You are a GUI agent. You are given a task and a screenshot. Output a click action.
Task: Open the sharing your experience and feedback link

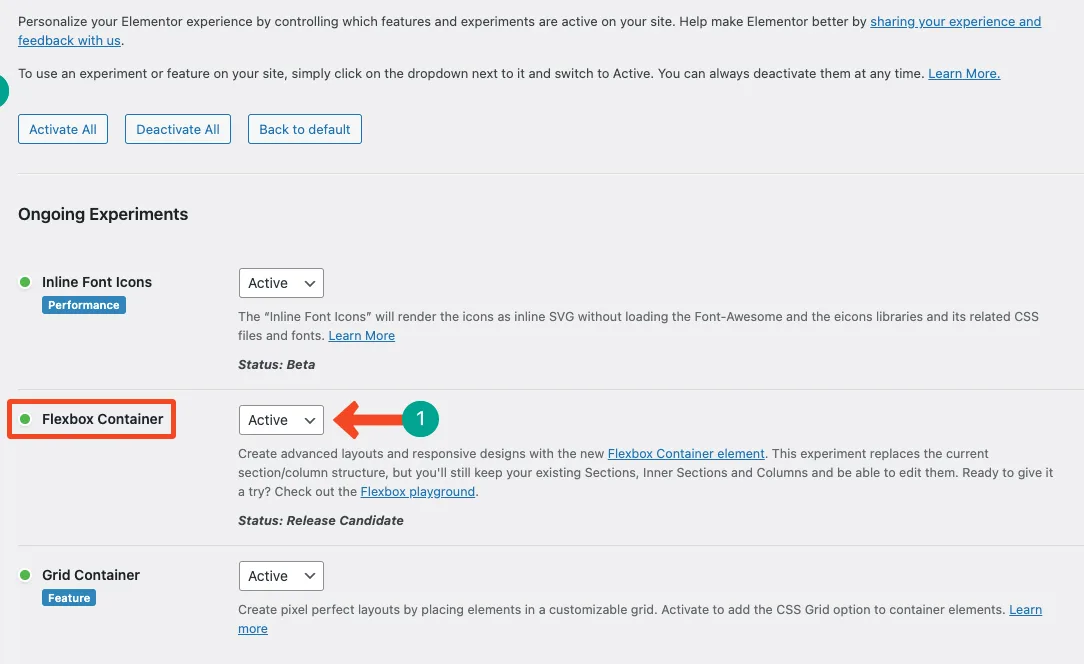pyautogui.click(x=955, y=21)
